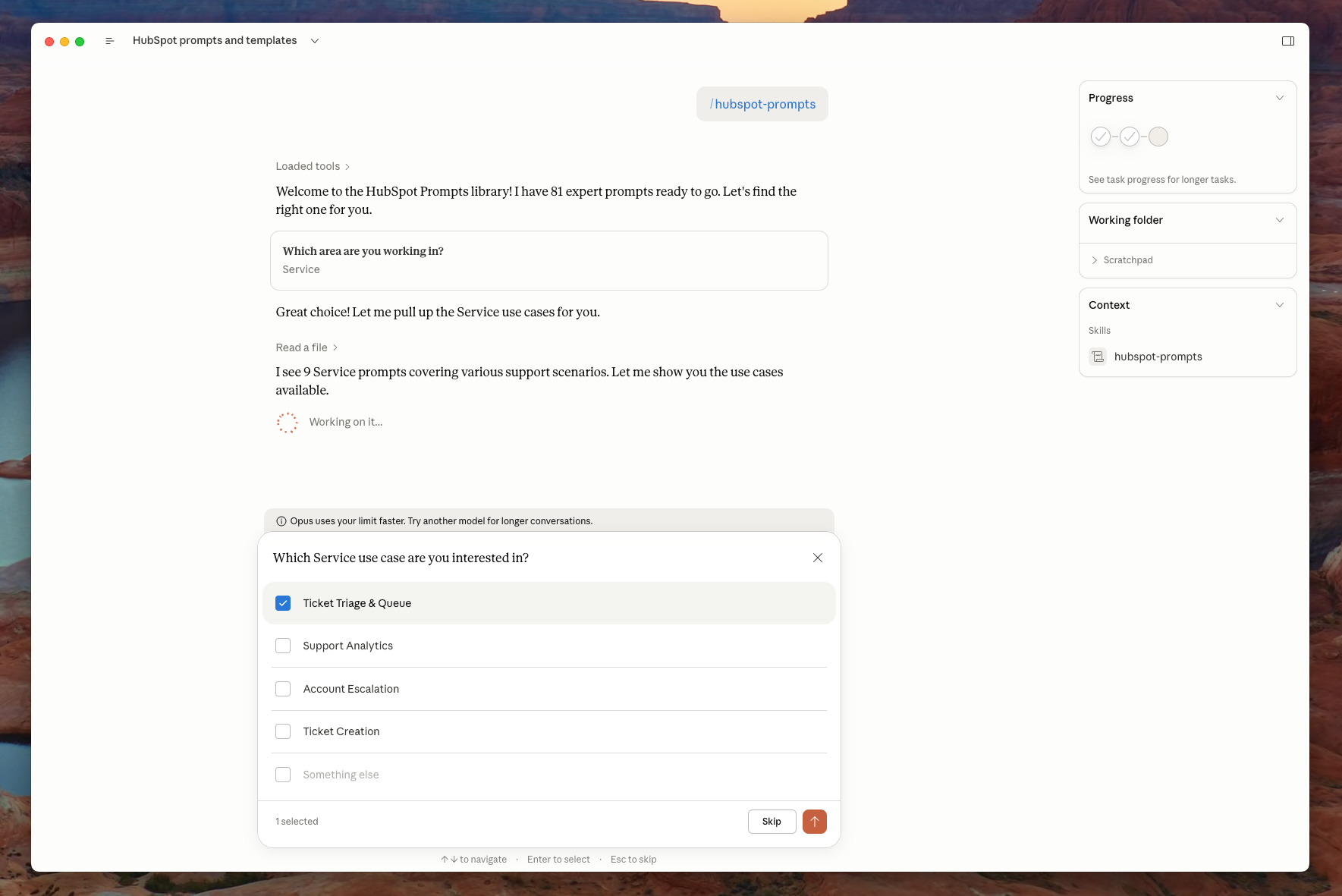Check the Account Escalation option
Viewport: 1342px width, 896px height.
[x=283, y=689]
